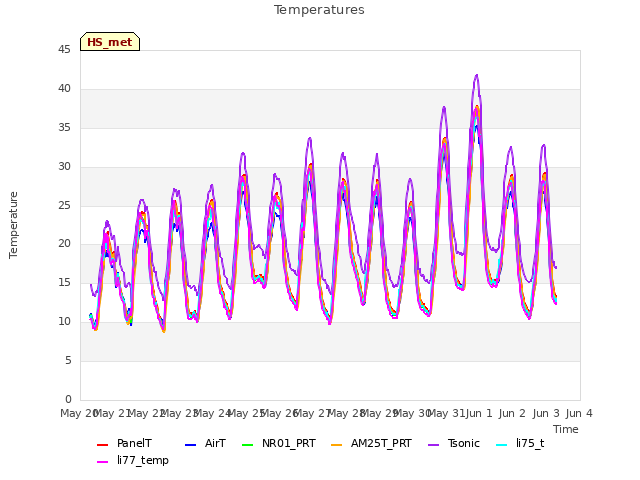Click the 10 y-axis tick label
Screen dimensions: 640x480
pyautogui.click(x=64, y=322)
